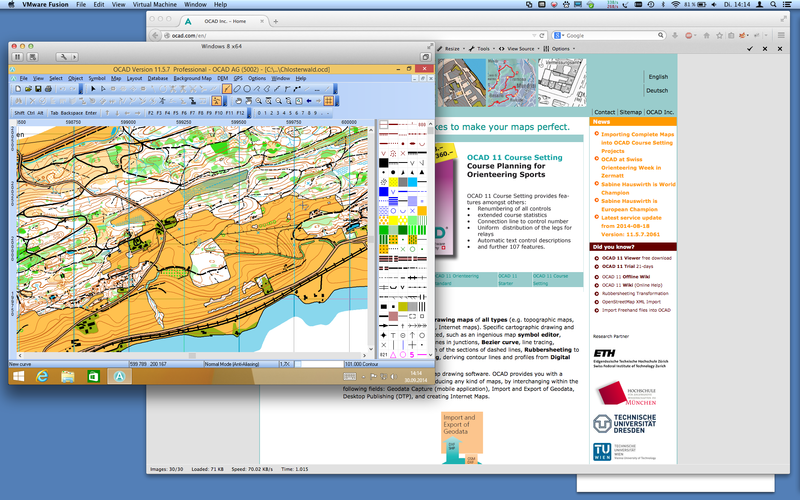
Task: Open VMware snapshot button
Action: point(33,57)
